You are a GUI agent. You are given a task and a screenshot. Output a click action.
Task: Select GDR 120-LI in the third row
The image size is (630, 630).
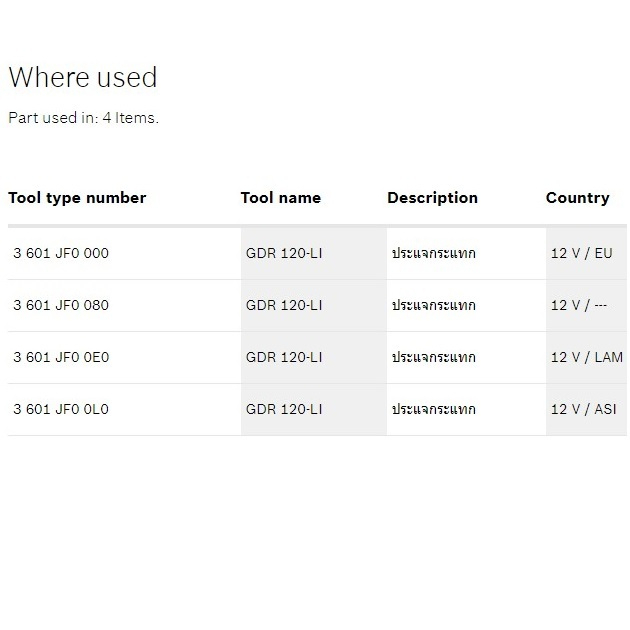point(284,358)
